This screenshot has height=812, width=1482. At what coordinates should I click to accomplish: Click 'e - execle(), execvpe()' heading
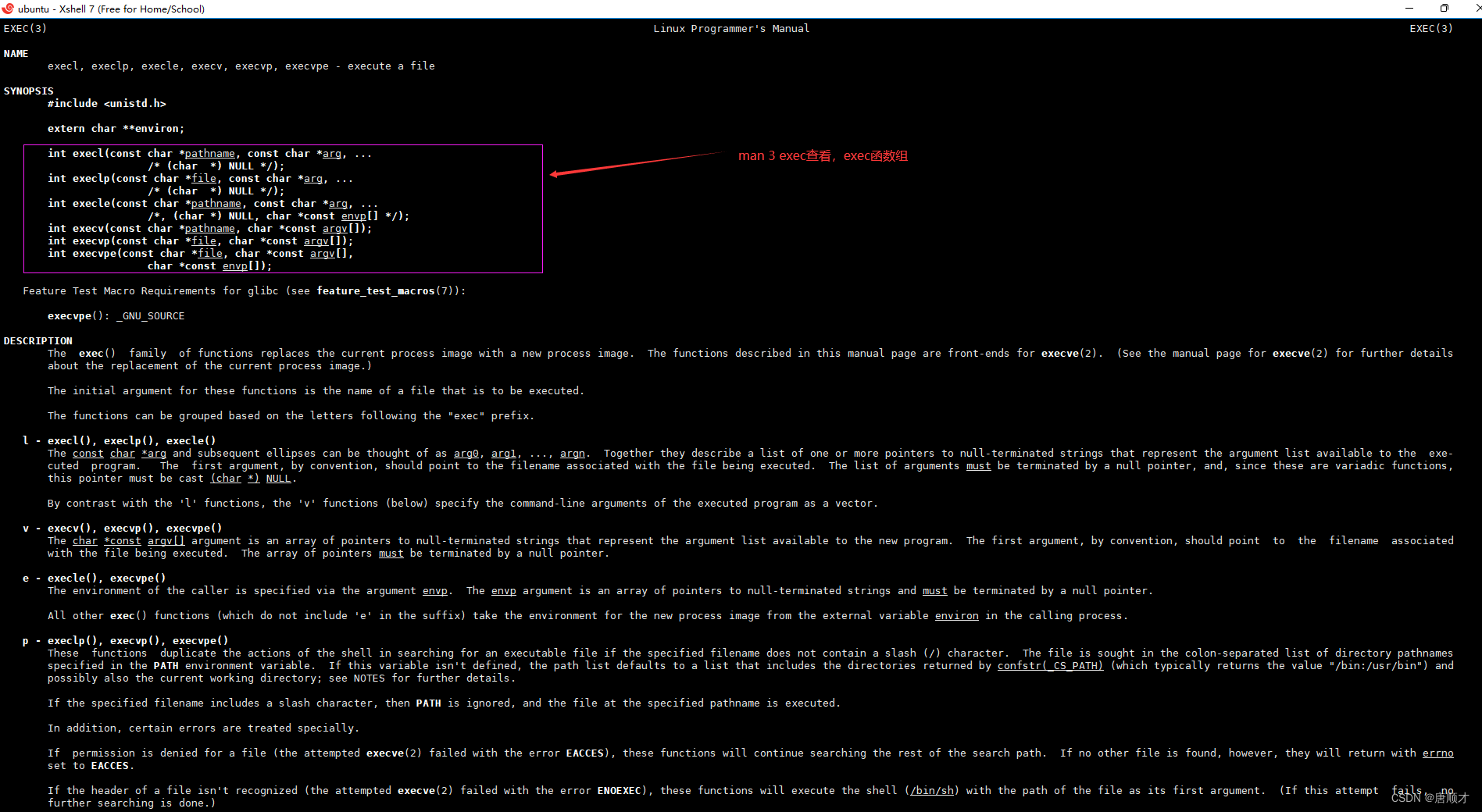click(x=95, y=579)
